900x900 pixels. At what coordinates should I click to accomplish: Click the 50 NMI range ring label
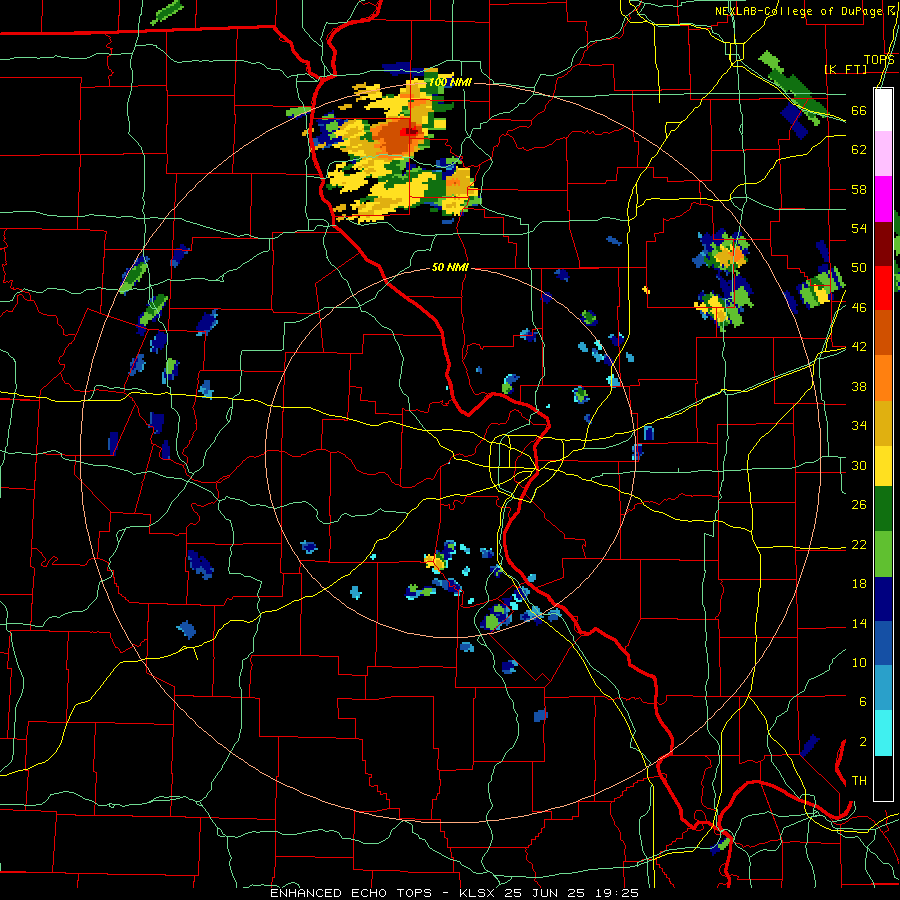450,267
